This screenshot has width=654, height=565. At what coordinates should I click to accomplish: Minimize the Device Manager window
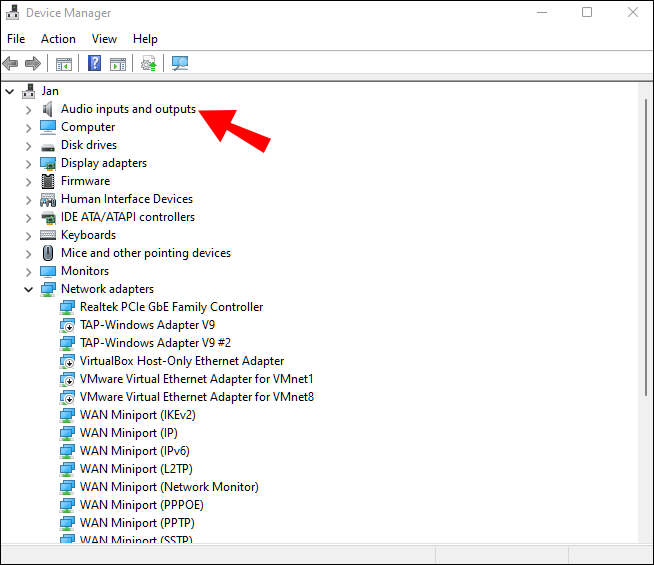(x=542, y=12)
